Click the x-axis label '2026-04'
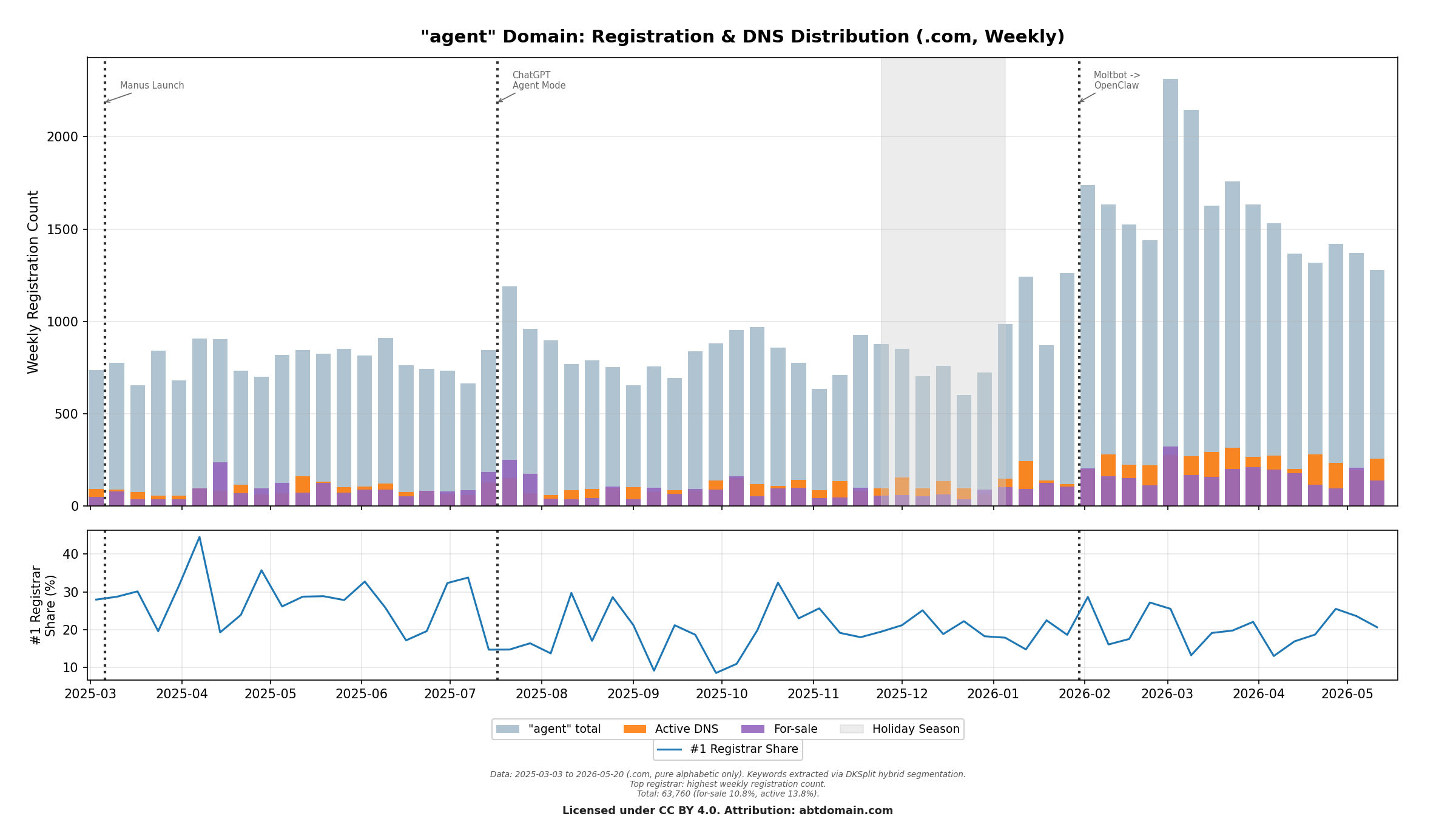 pos(1259,694)
